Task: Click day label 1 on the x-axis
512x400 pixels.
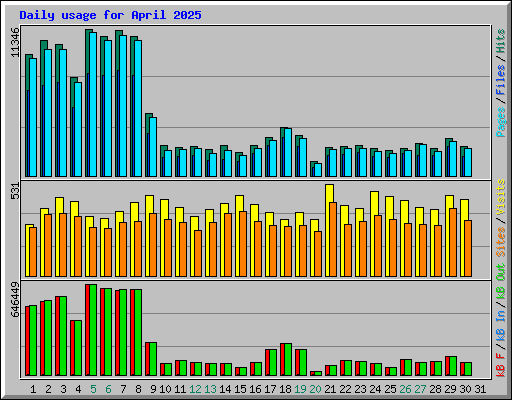Action: point(33,389)
